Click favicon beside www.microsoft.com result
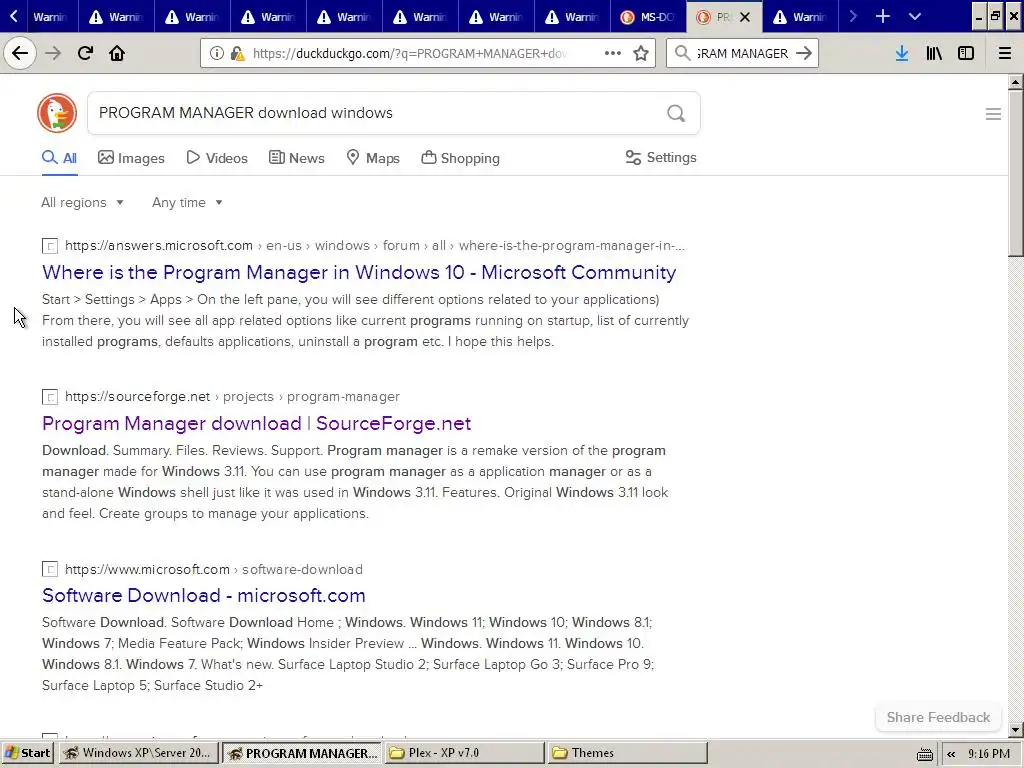Screen dimensions: 1024x768 click(x=50, y=569)
